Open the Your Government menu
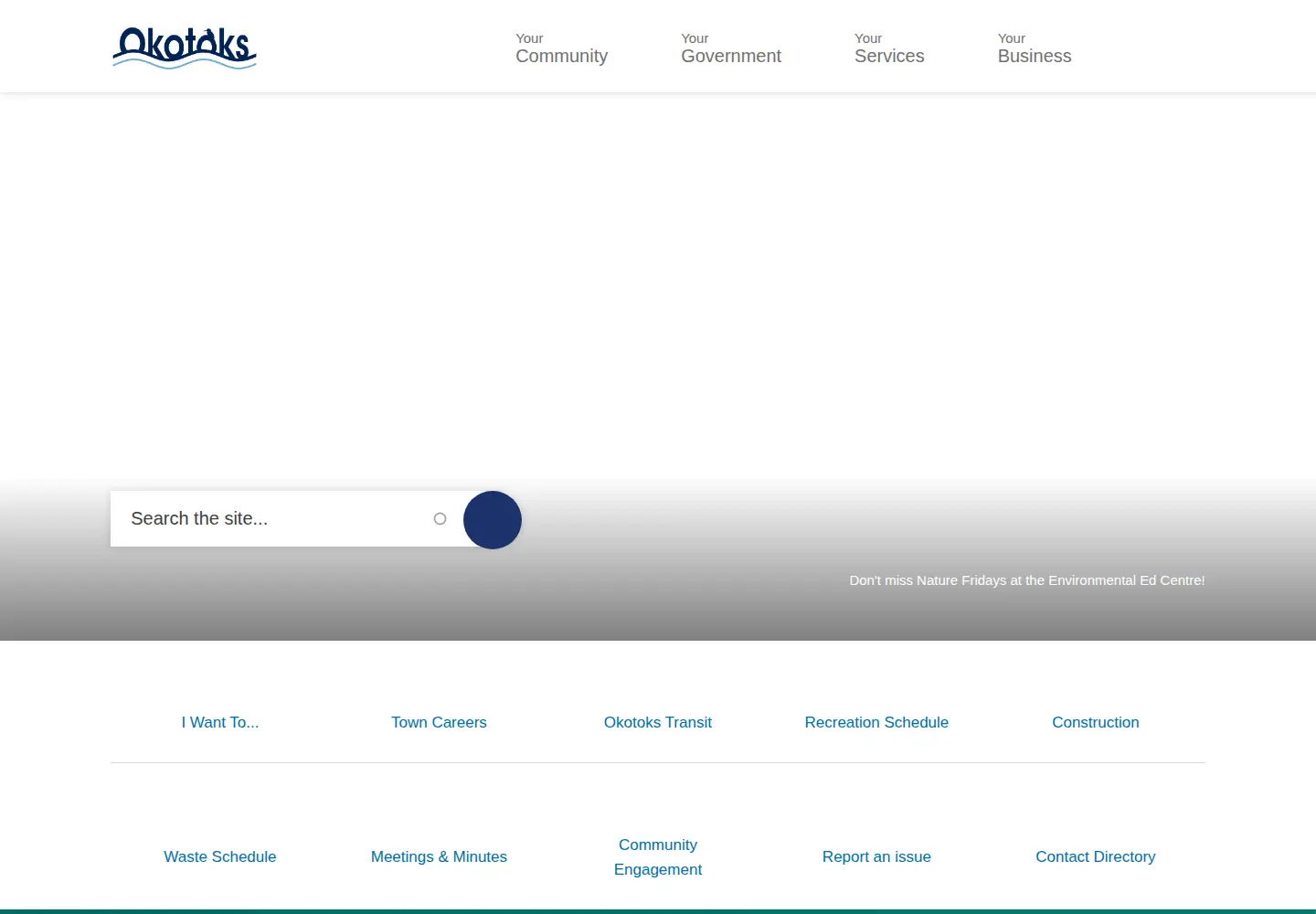This screenshot has width=1316, height=914. tap(731, 48)
